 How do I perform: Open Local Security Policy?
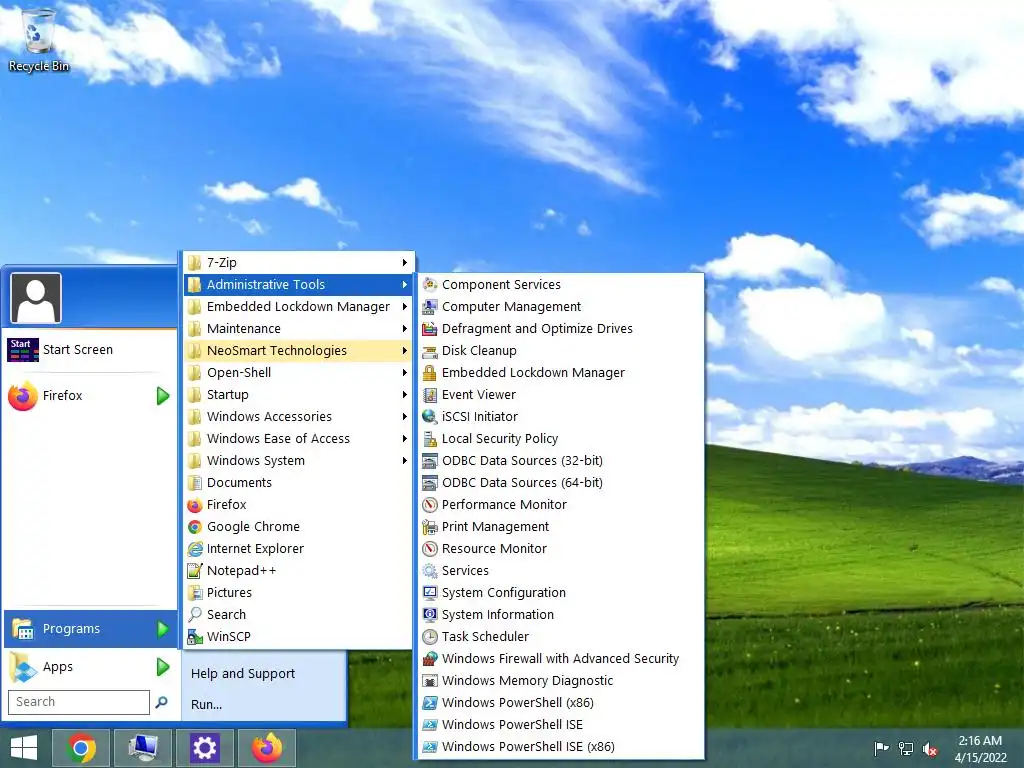pos(560,438)
